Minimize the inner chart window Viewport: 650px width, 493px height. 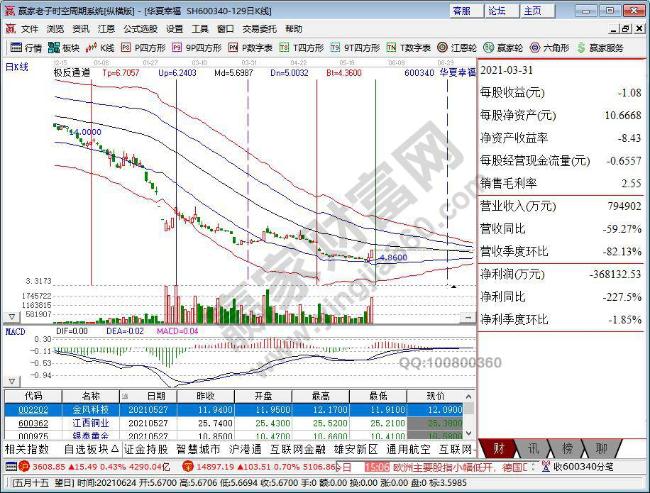(614, 29)
